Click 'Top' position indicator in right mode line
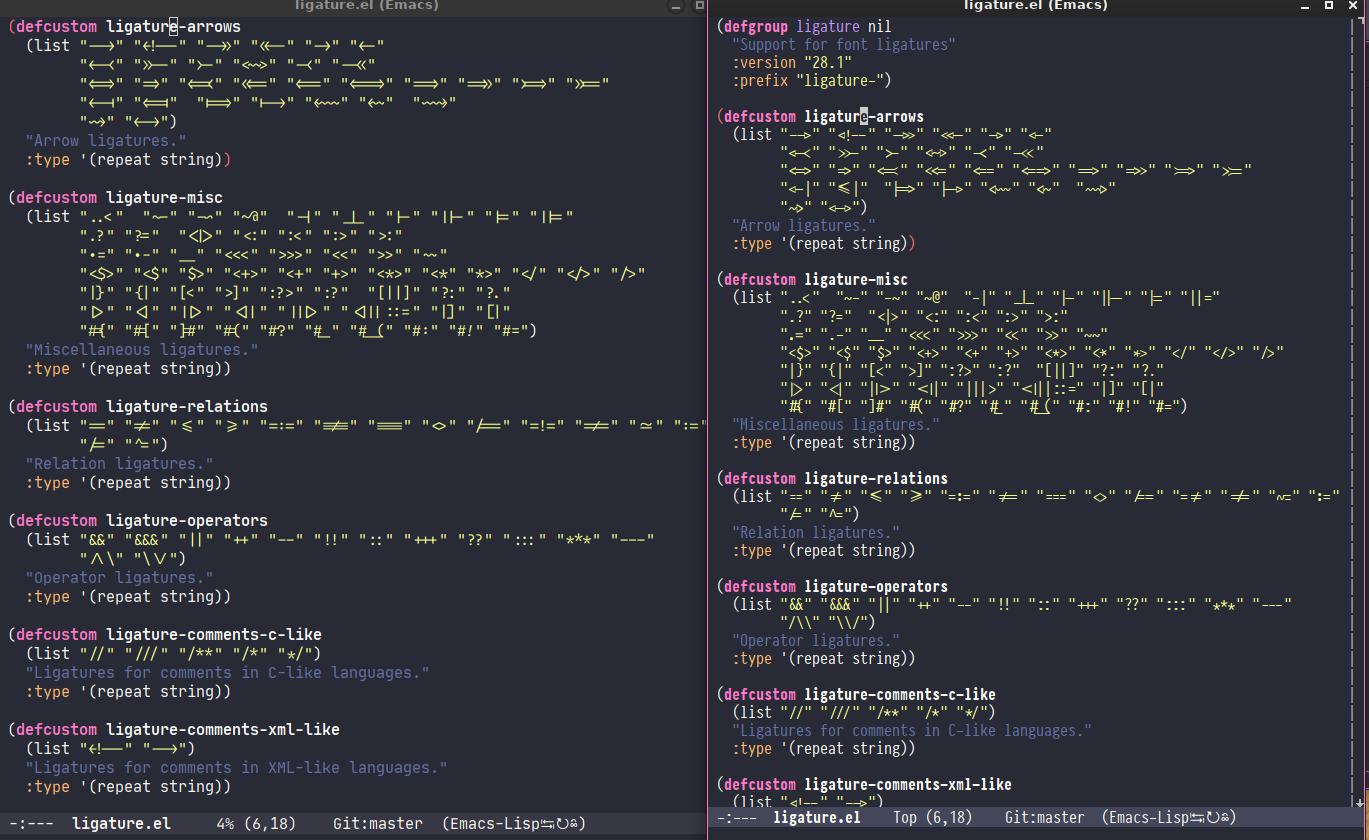Image resolution: width=1369 pixels, height=840 pixels. tap(905, 818)
